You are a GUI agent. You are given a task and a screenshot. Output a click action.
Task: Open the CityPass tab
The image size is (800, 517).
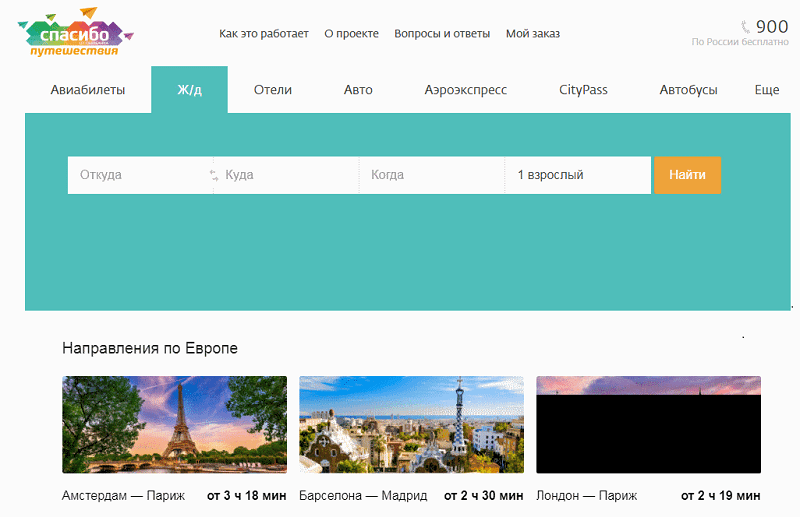coord(583,90)
